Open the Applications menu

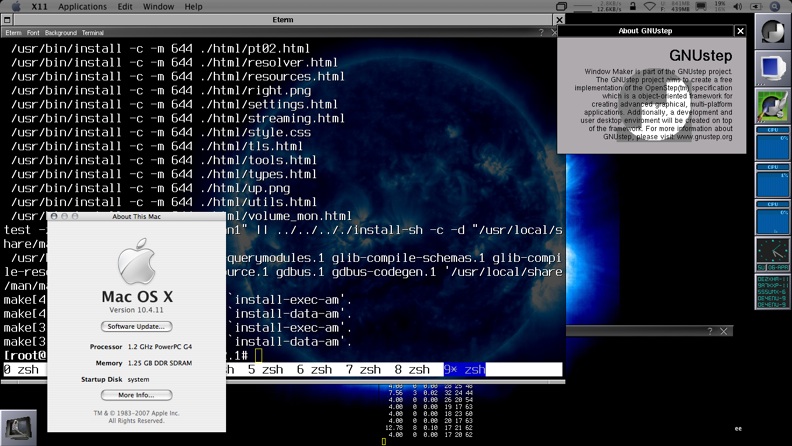(x=82, y=7)
